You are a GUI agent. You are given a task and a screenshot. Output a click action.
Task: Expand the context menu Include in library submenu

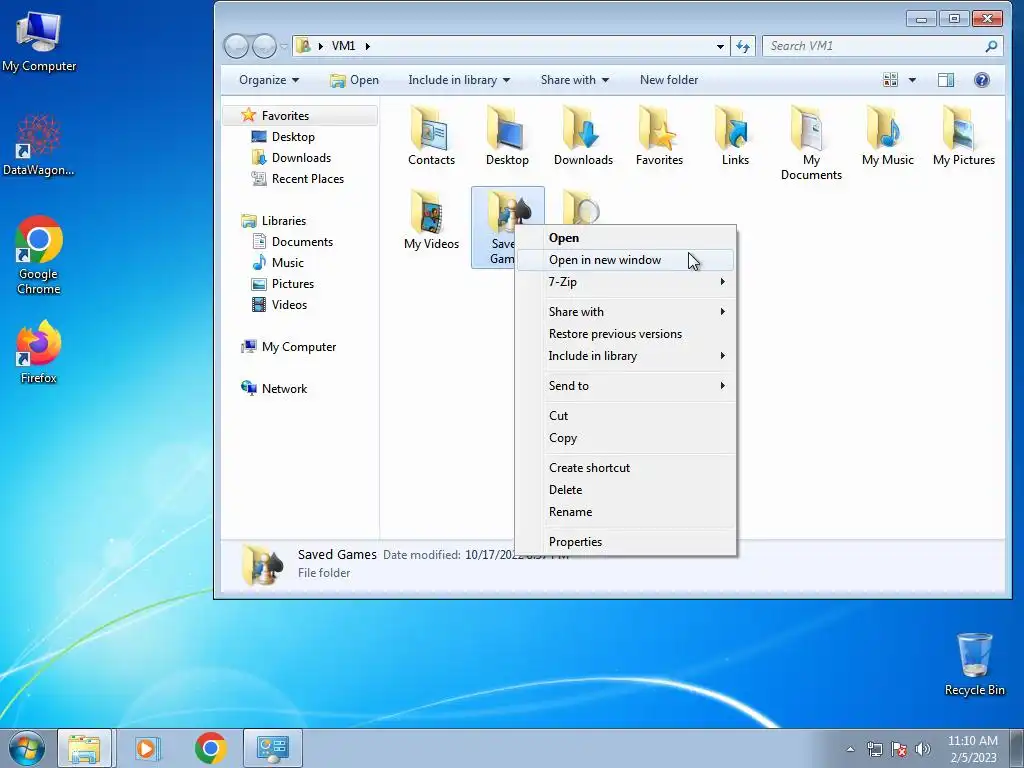tap(626, 355)
